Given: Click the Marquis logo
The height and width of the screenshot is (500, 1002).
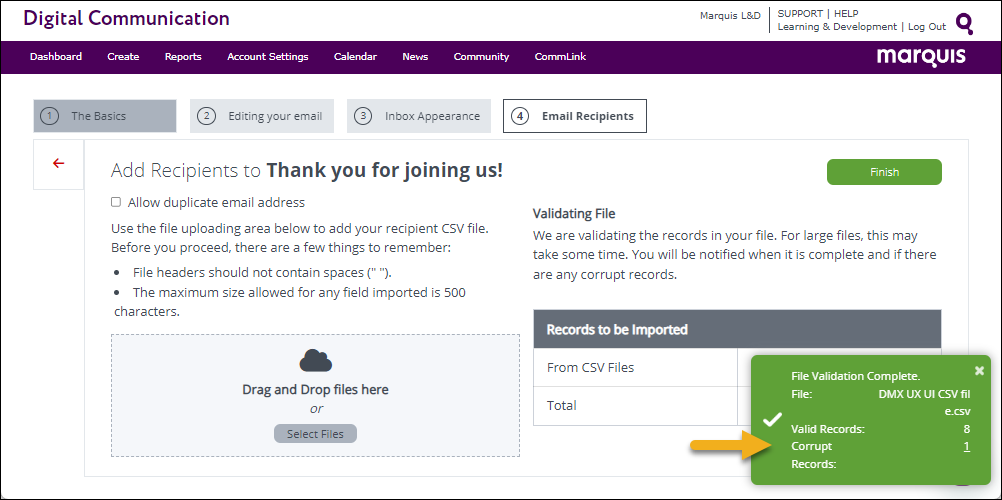Looking at the screenshot, I should coord(921,56).
